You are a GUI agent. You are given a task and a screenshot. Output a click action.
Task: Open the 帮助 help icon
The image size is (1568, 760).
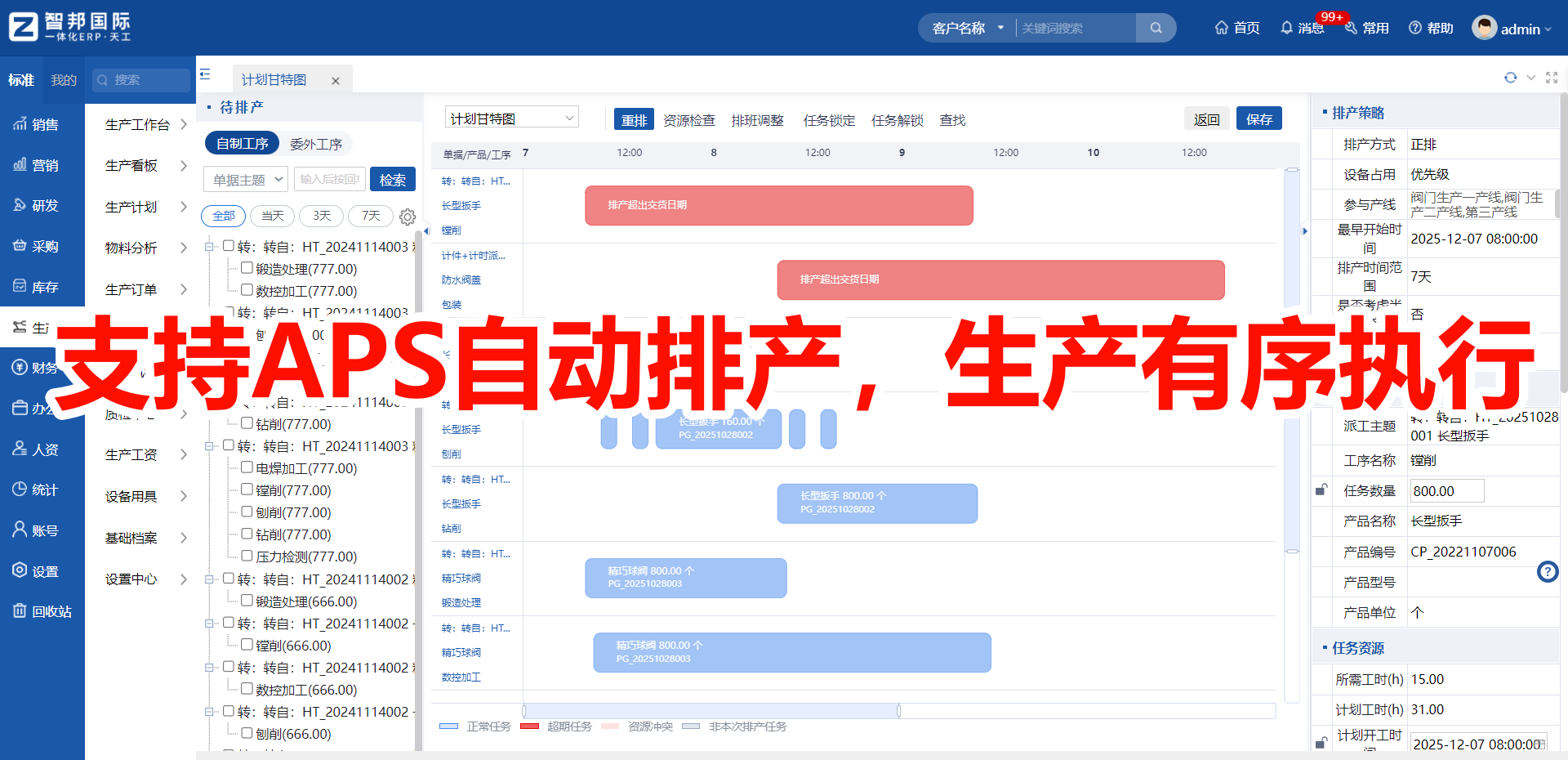click(x=1415, y=28)
